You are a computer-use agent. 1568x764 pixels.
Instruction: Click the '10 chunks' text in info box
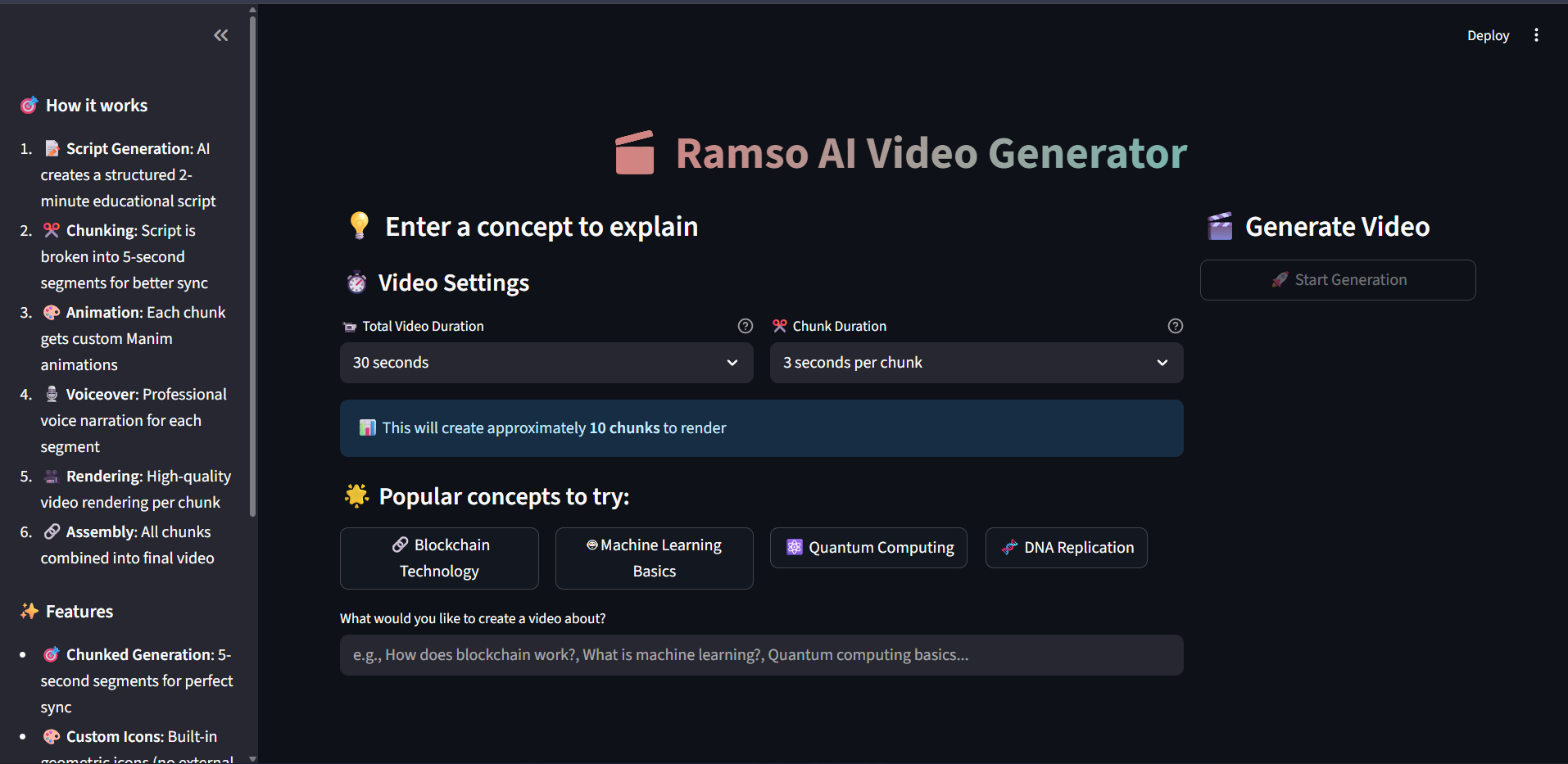pyautogui.click(x=624, y=427)
